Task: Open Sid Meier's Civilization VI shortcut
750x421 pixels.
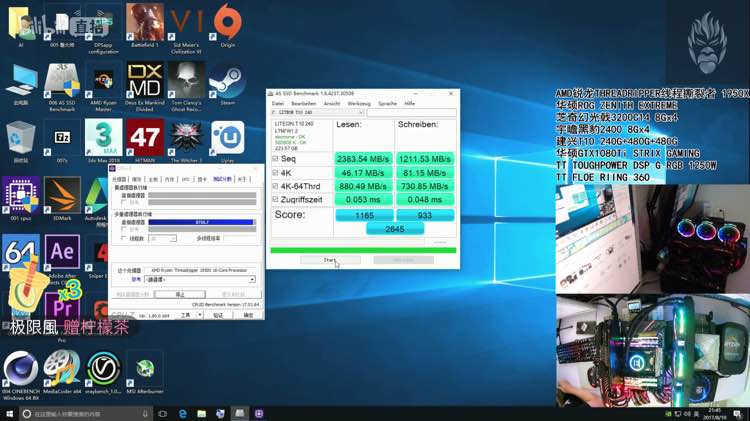Action: (186, 27)
